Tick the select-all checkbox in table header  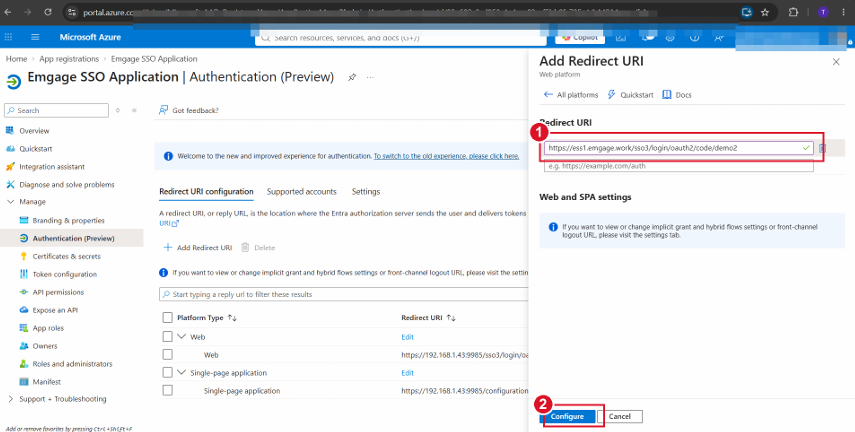(167, 317)
